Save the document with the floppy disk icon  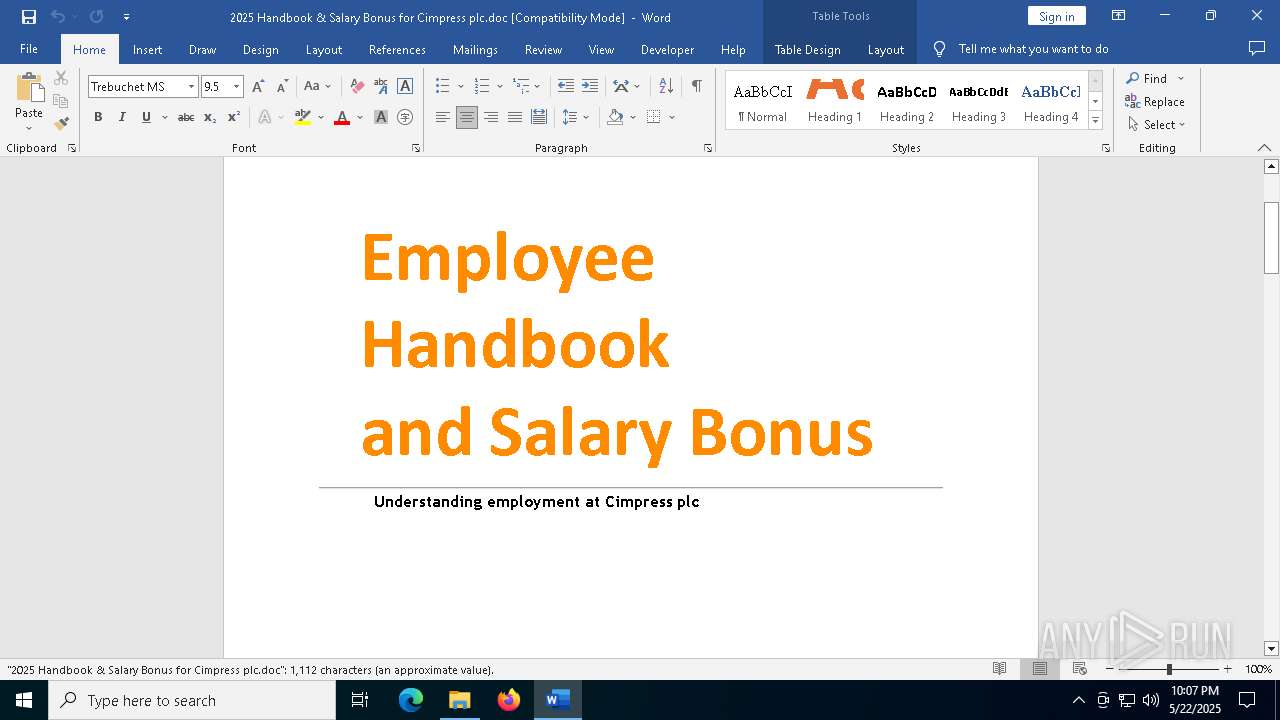coord(29,17)
